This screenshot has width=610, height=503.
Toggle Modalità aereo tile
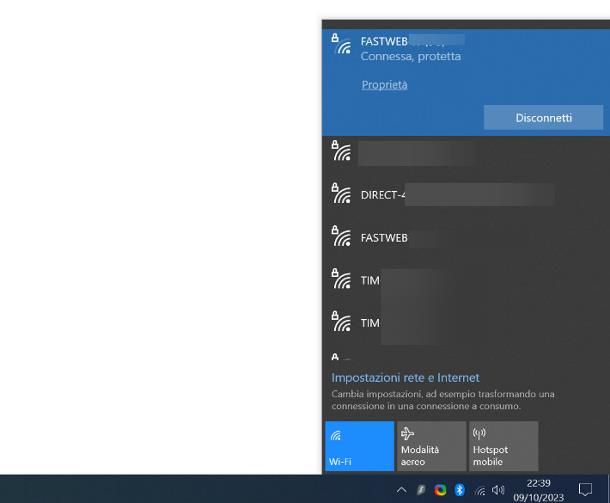(x=431, y=446)
